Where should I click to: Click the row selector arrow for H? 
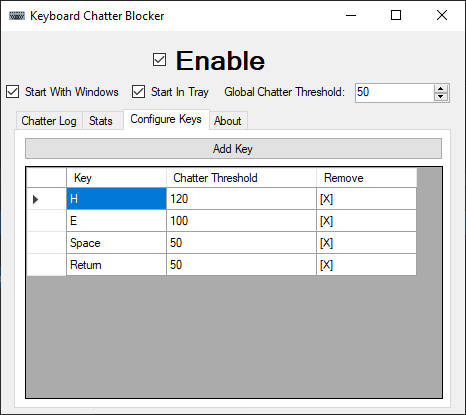[46, 199]
